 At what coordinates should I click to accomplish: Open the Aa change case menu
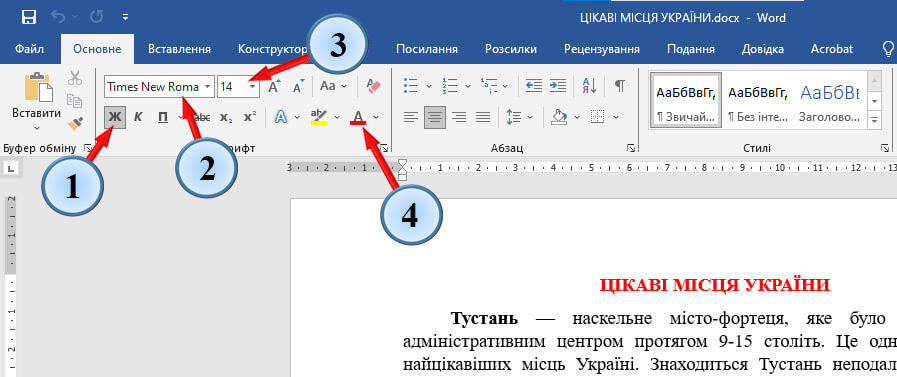(333, 86)
